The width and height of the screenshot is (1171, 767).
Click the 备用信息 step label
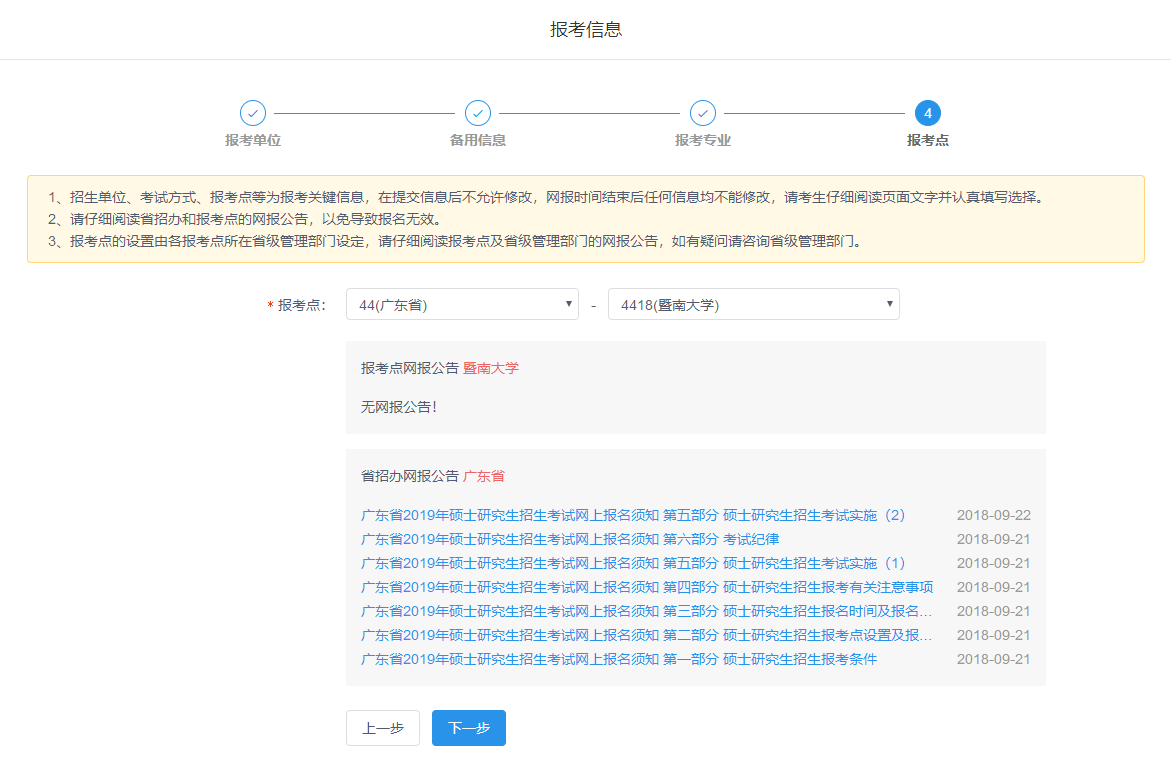tap(478, 140)
